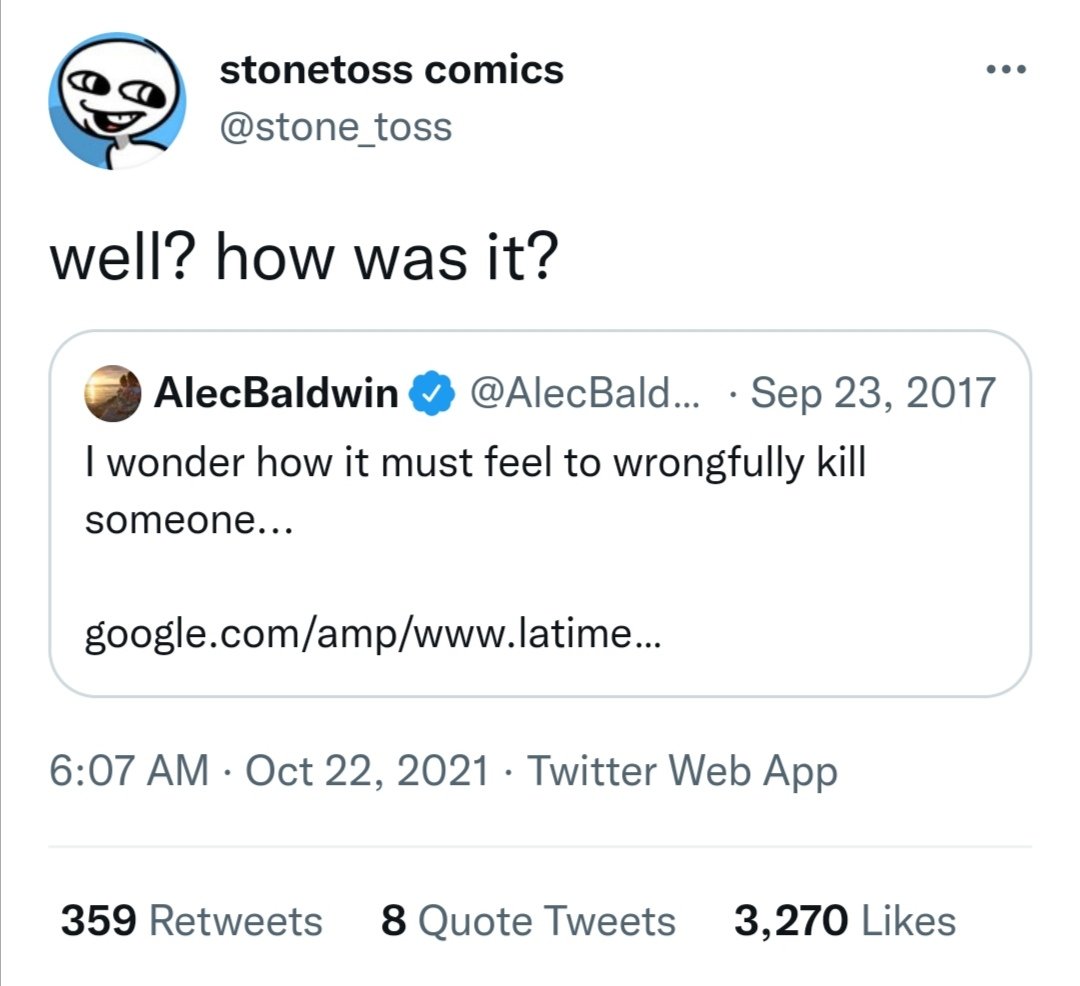The width and height of the screenshot is (1080, 986).
Task: Click Alec Baldwin's small profile picture
Action: (113, 392)
